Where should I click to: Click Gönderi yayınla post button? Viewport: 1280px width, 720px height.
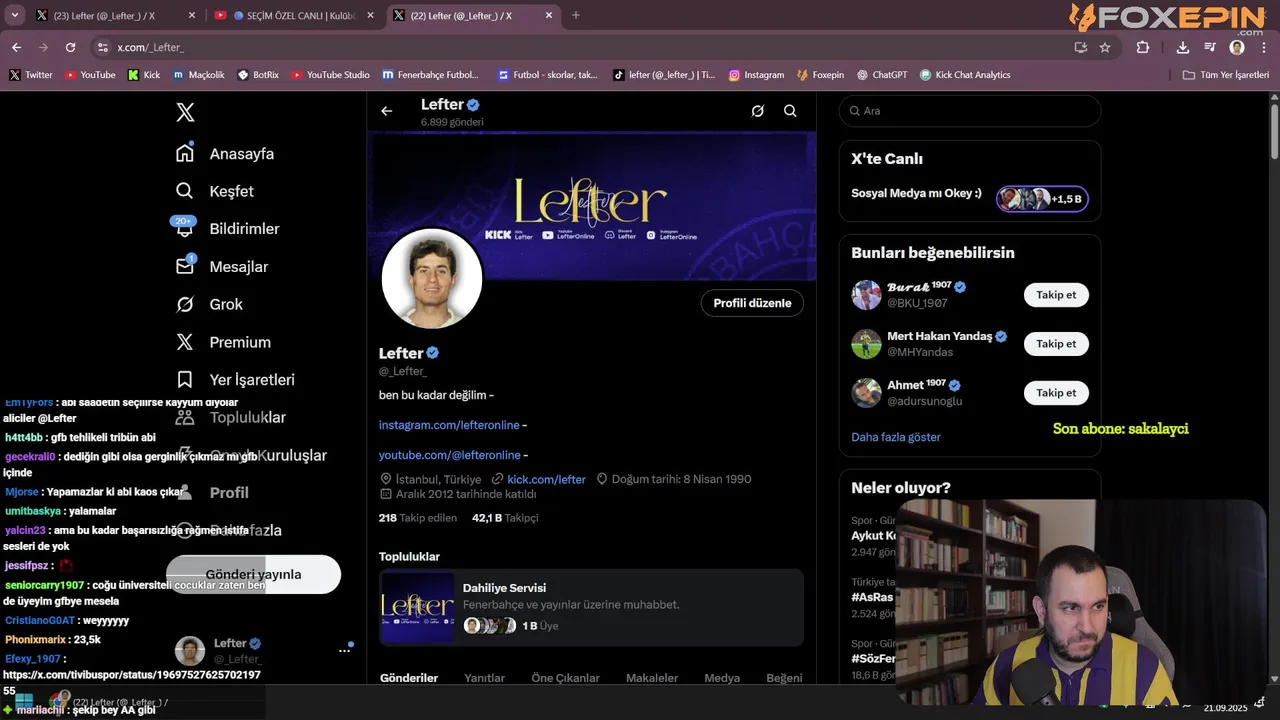[x=253, y=574]
